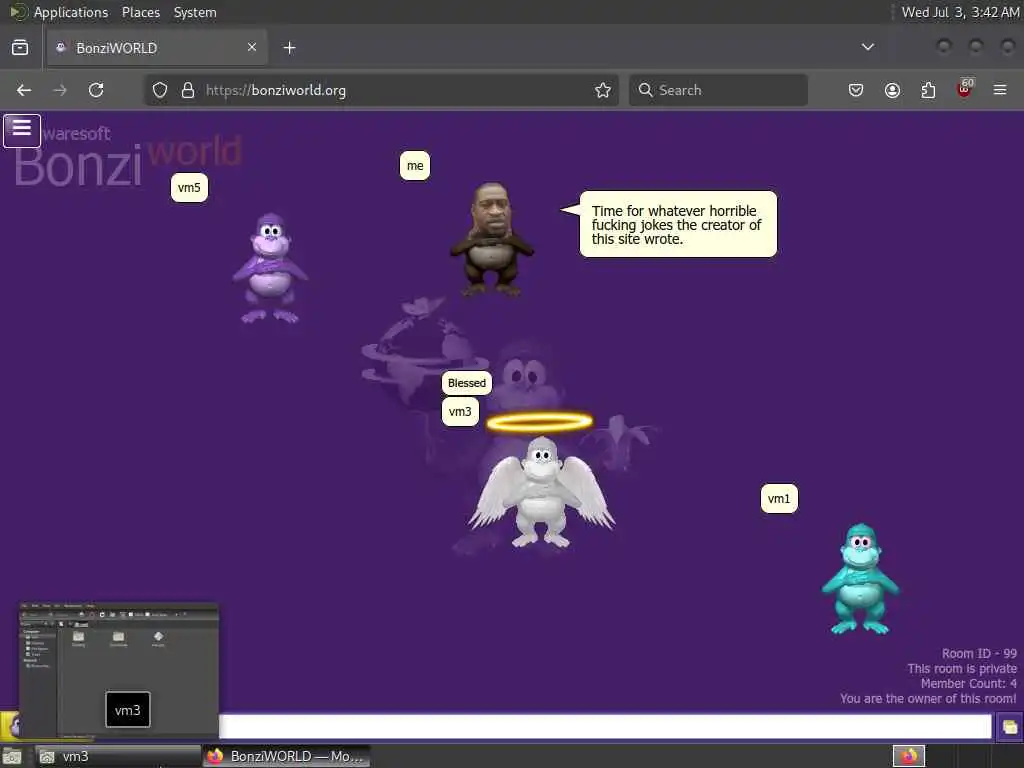Screen dimensions: 1024x768
Task: Click the Blessed tag
Action: point(467,383)
